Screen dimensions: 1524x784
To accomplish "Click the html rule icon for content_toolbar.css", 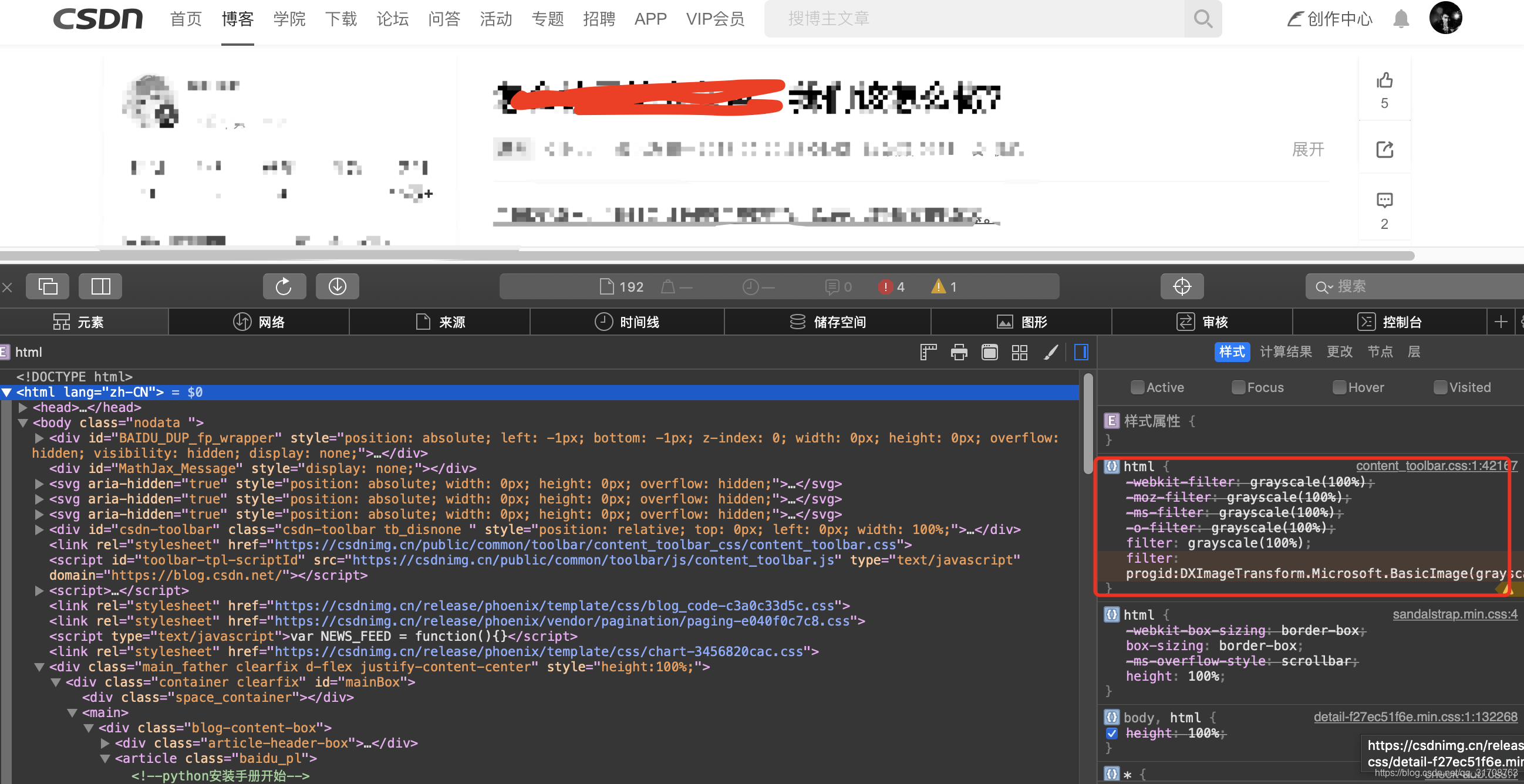I will point(1111,467).
